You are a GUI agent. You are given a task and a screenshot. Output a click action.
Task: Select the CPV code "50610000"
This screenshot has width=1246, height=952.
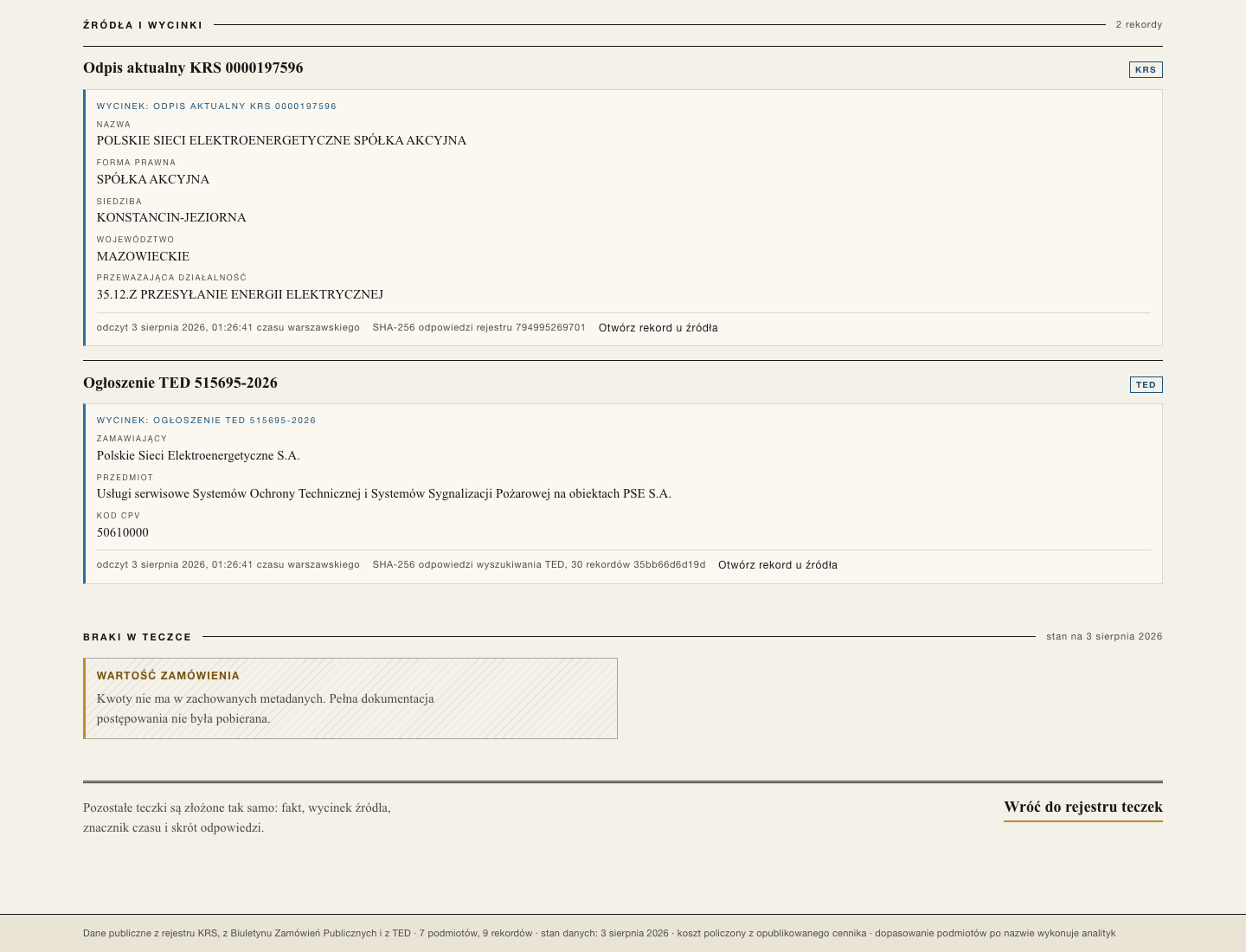click(123, 532)
